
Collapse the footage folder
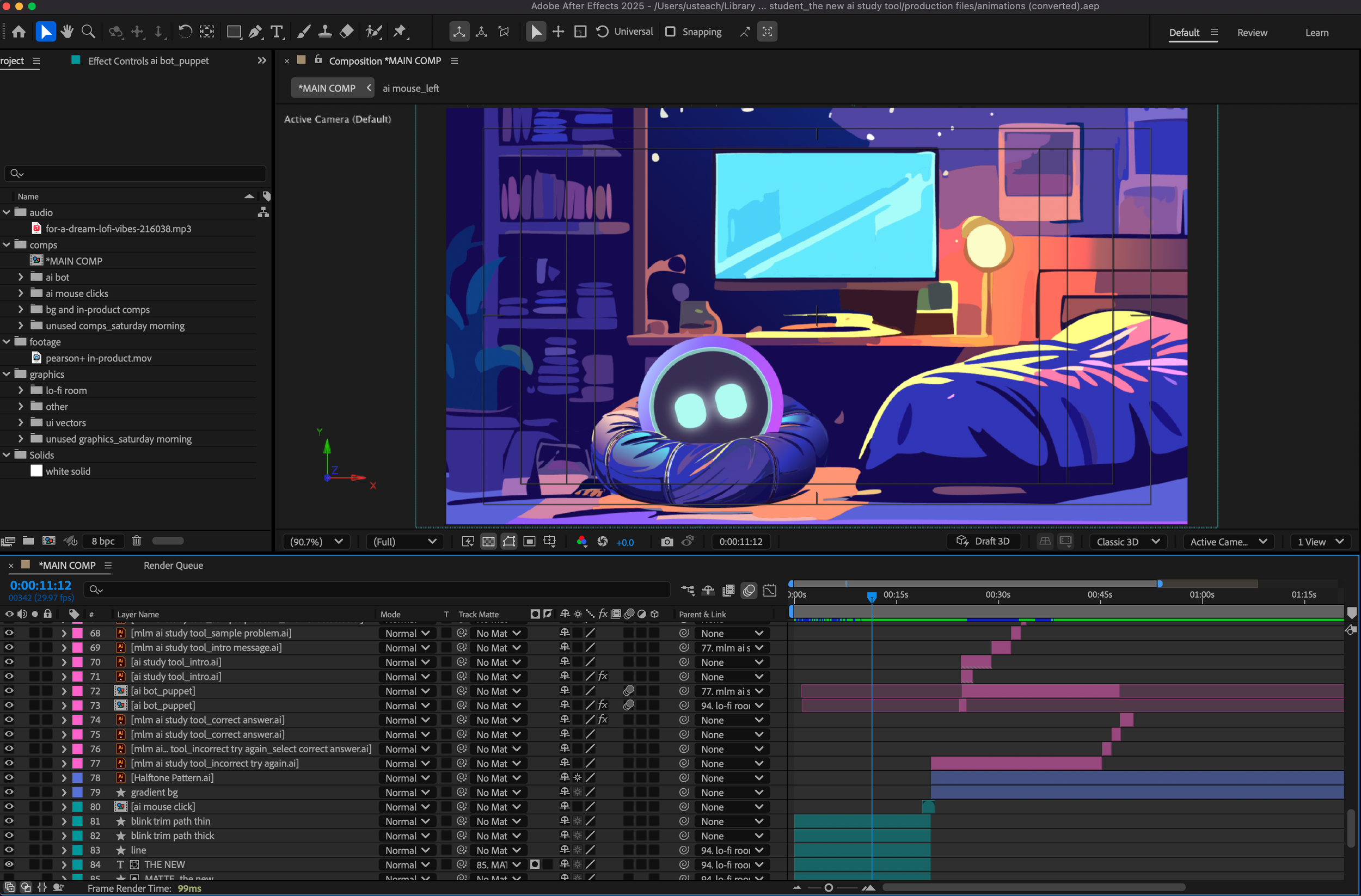(7, 341)
